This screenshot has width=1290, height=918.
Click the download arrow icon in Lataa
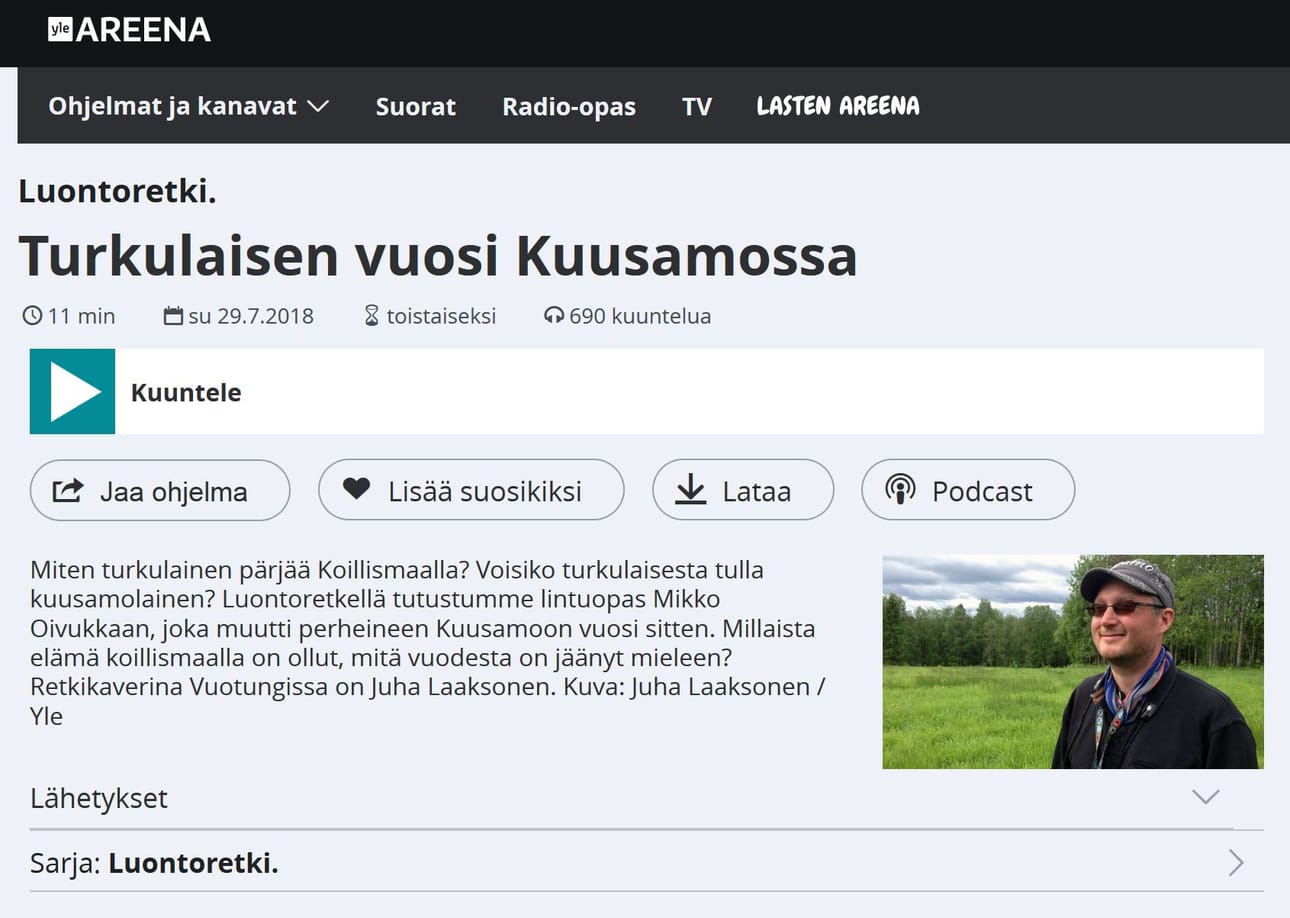tap(690, 489)
